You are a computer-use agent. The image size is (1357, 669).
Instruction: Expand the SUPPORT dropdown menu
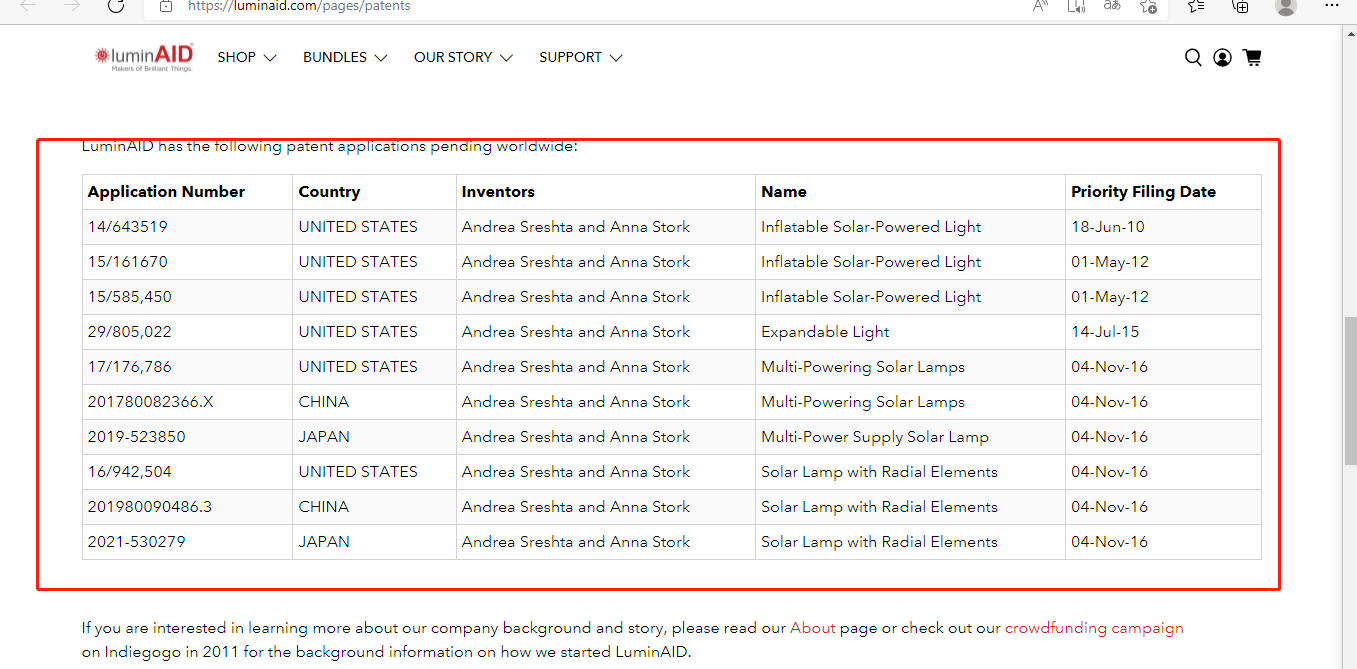[580, 58]
